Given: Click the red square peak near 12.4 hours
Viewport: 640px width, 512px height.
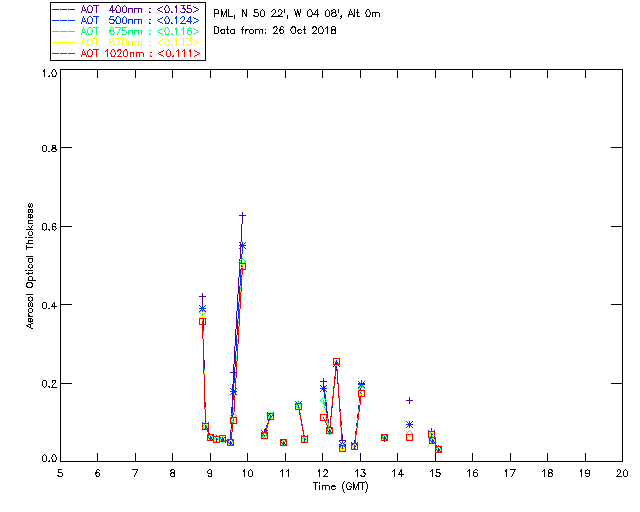Looking at the screenshot, I should pos(336,362).
